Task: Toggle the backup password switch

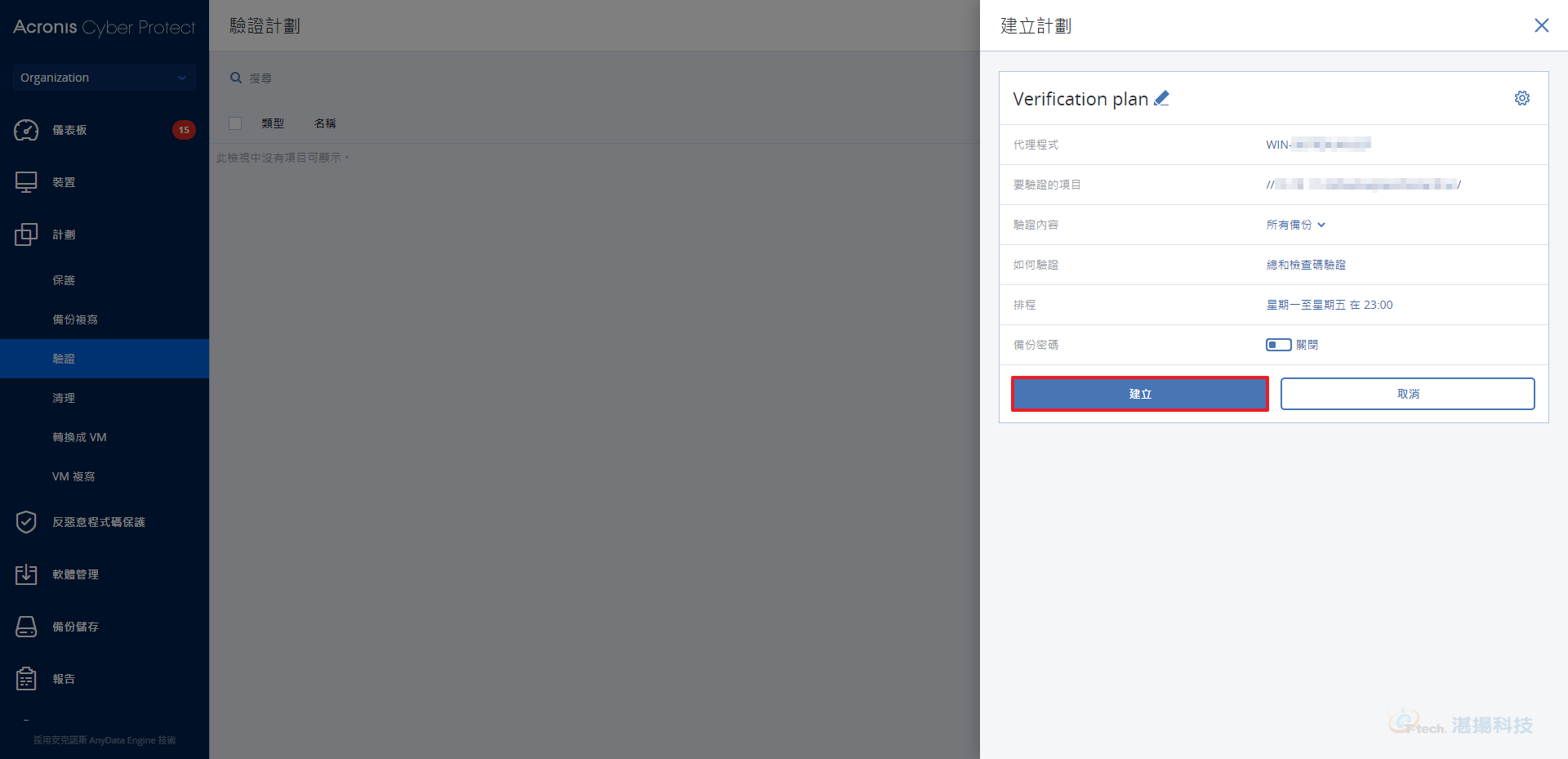Action: [1278, 345]
